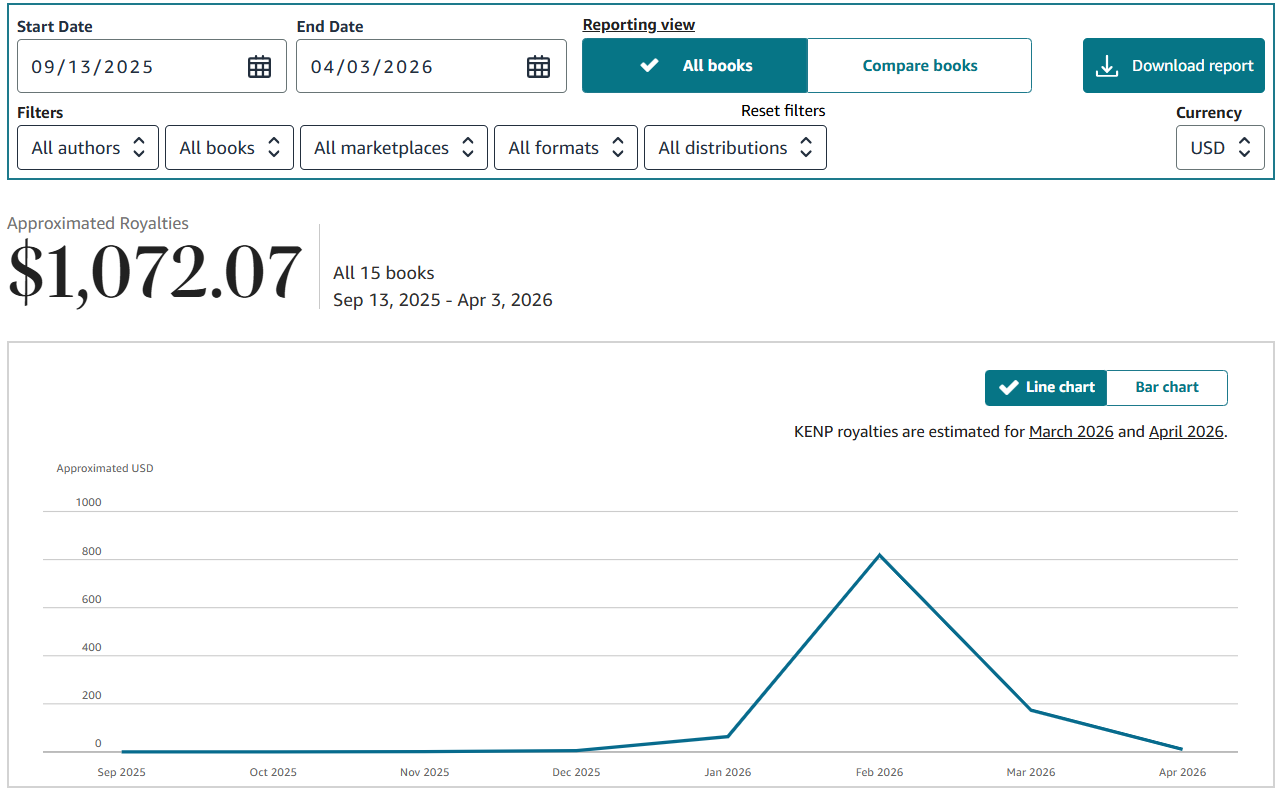1282x789 pixels.
Task: Expand the All authors filter
Action: (x=88, y=148)
